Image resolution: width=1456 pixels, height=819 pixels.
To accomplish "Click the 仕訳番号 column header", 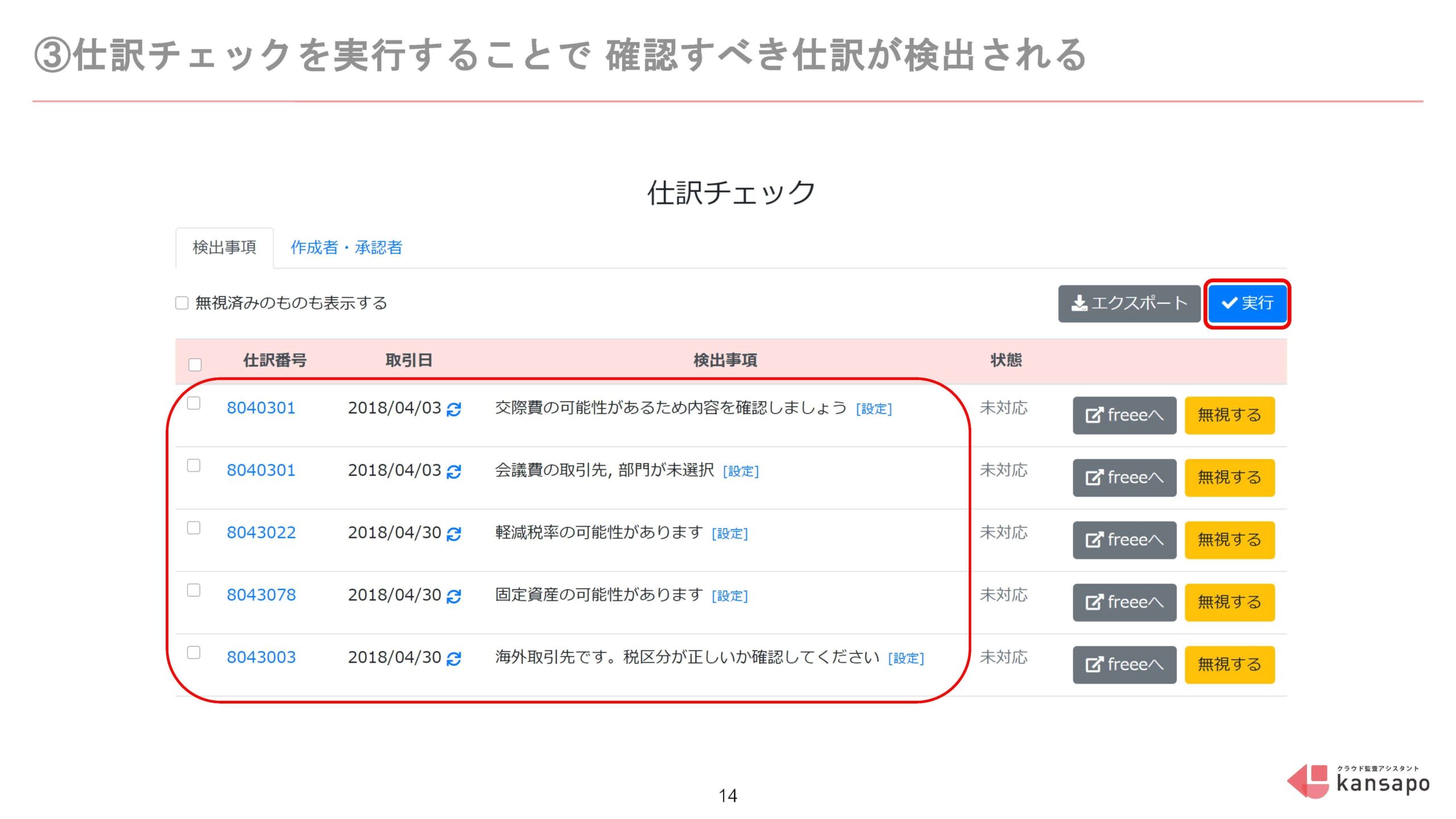I will (275, 360).
